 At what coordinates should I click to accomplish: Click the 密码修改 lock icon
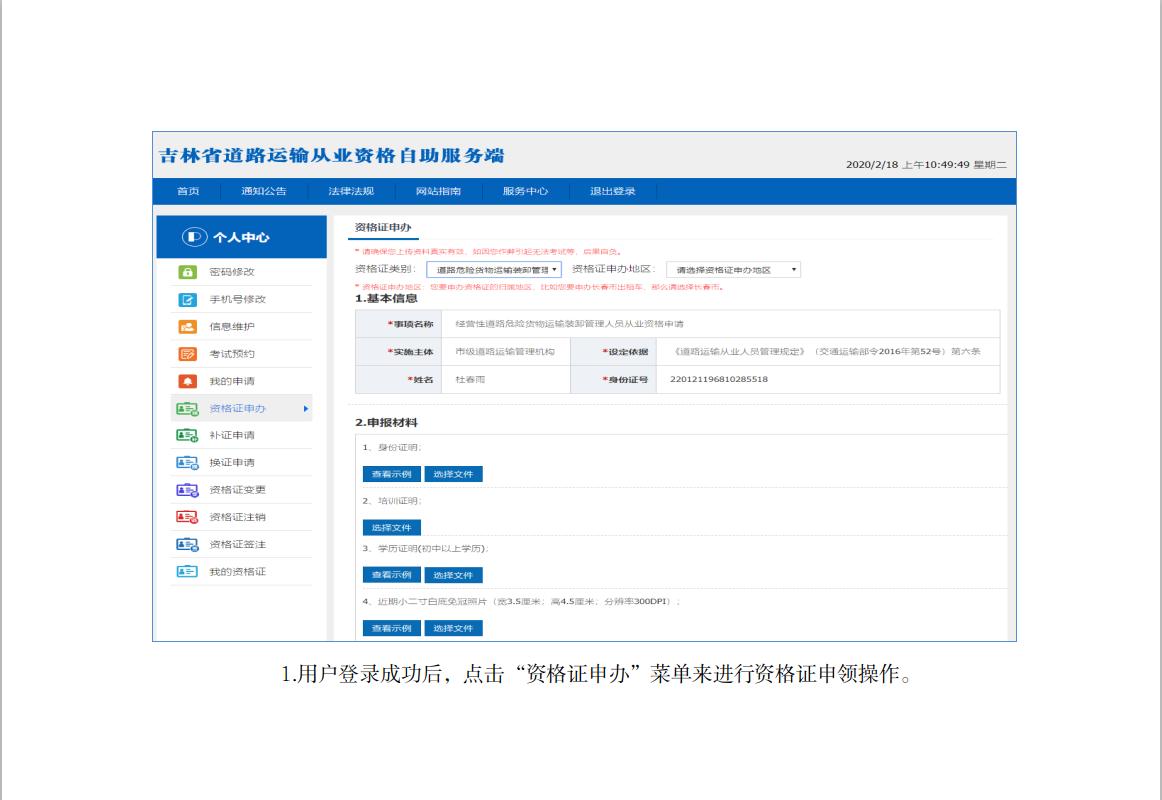point(187,272)
